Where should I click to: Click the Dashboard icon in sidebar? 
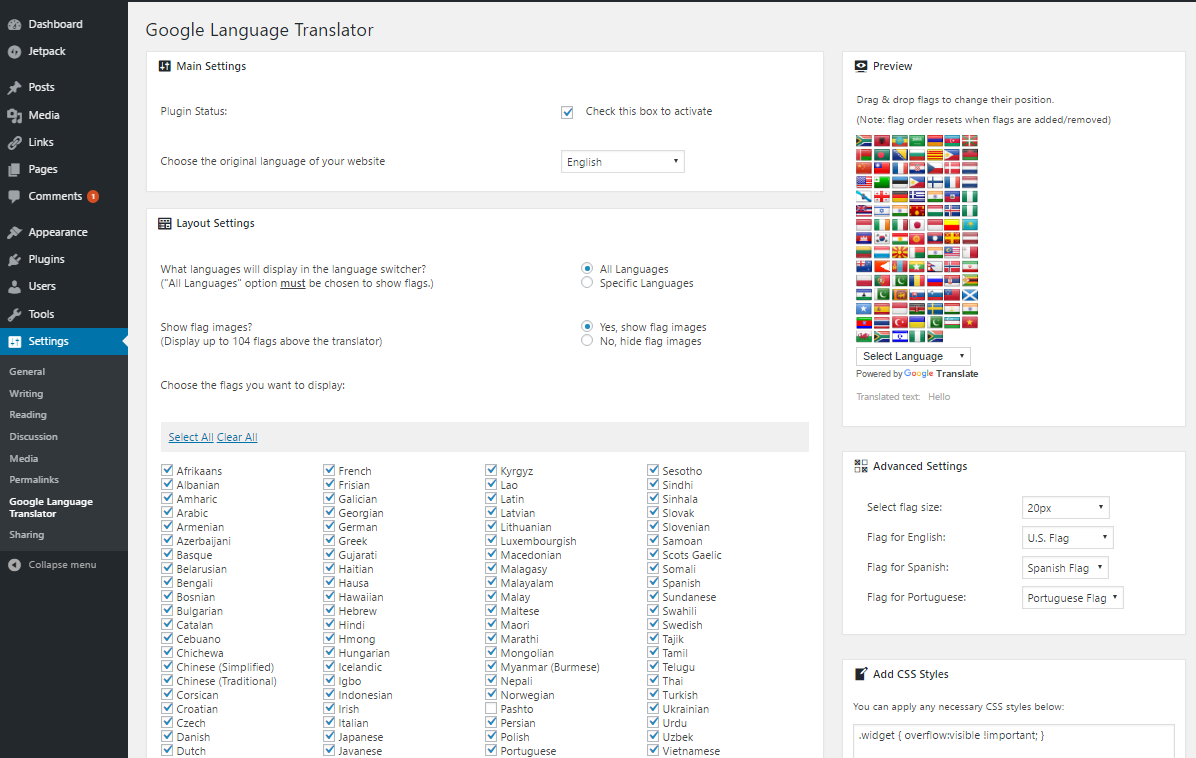(14, 24)
